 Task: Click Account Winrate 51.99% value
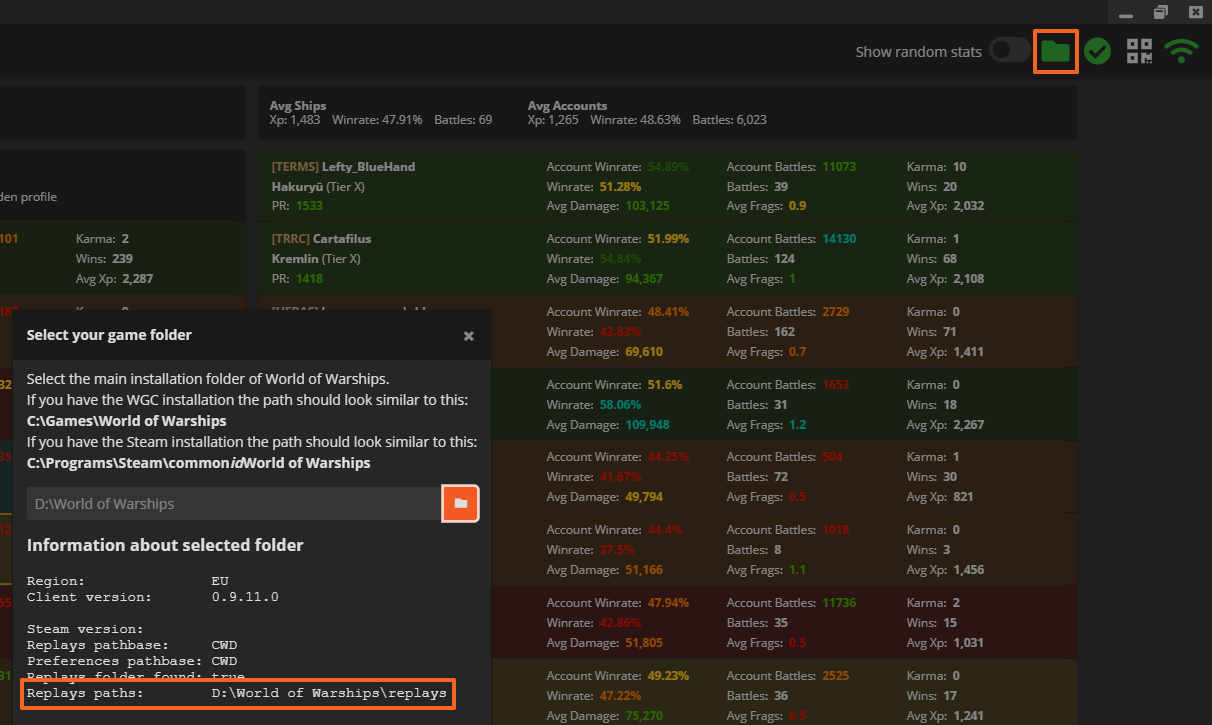[668, 239]
